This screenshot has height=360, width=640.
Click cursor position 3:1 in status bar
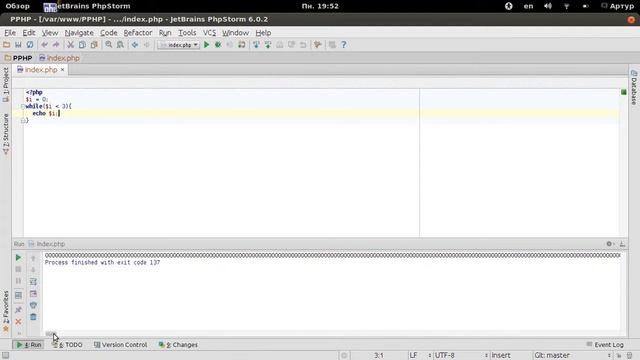point(379,356)
